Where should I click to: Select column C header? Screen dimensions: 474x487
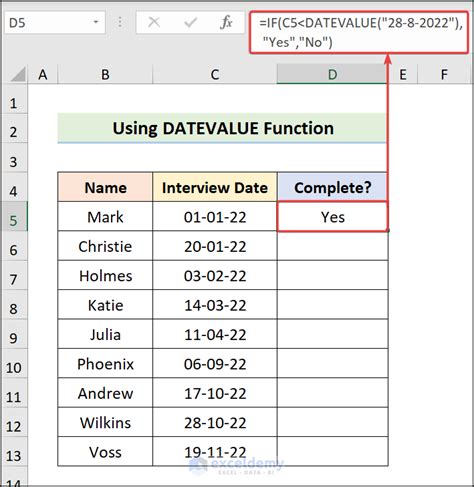[215, 74]
